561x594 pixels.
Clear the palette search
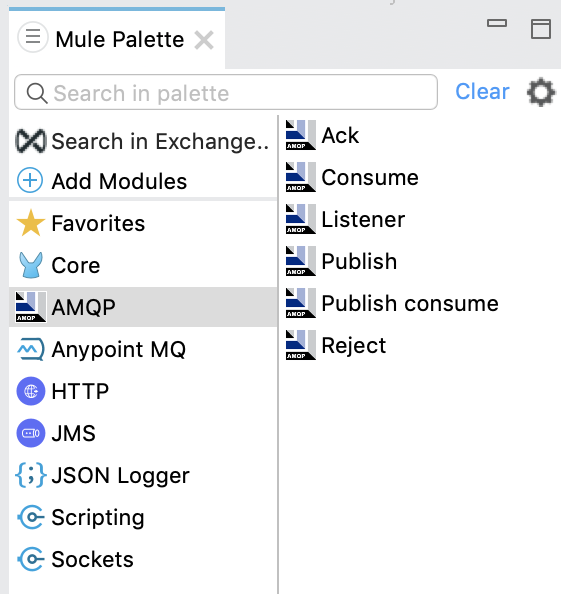(482, 92)
